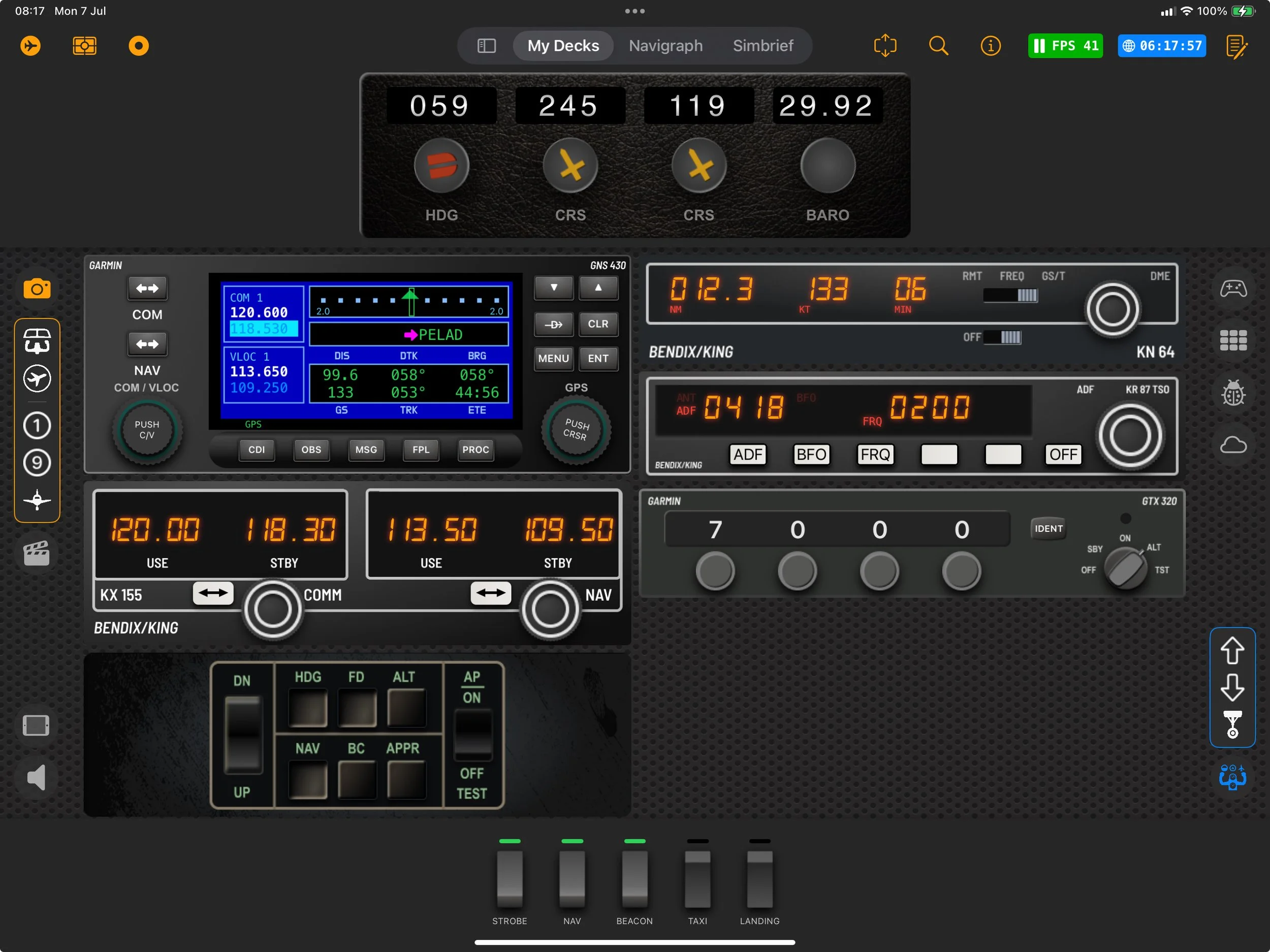This screenshot has width=1270, height=952.
Task: Click the CDI softkey
Action: click(257, 450)
